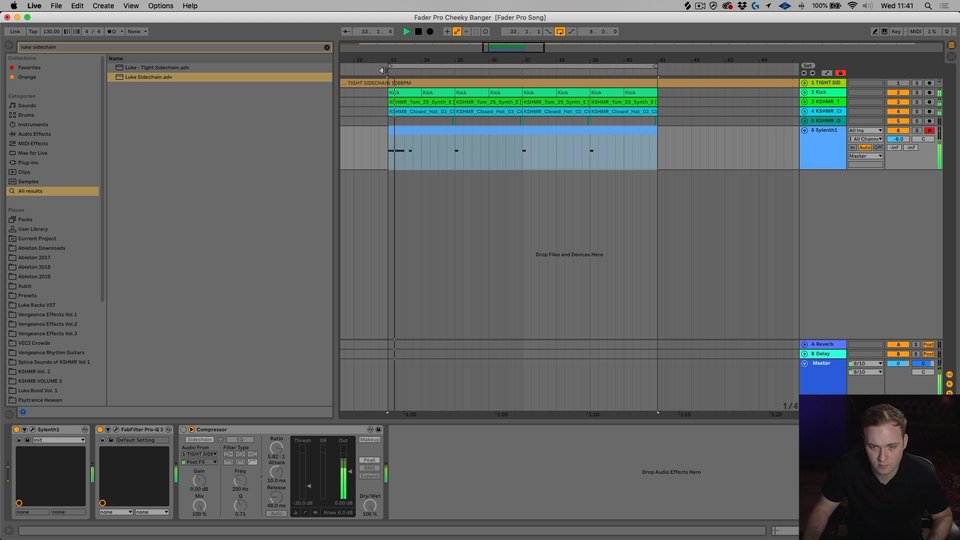This screenshot has height=540, width=960.
Task: Toggle the Sylenth1 device activator
Action: [x=17, y=430]
